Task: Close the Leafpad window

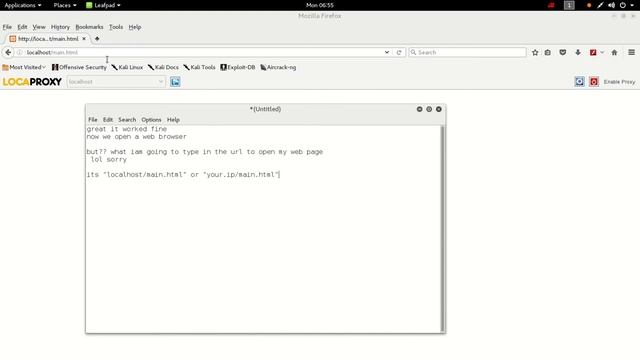Action: [439, 109]
